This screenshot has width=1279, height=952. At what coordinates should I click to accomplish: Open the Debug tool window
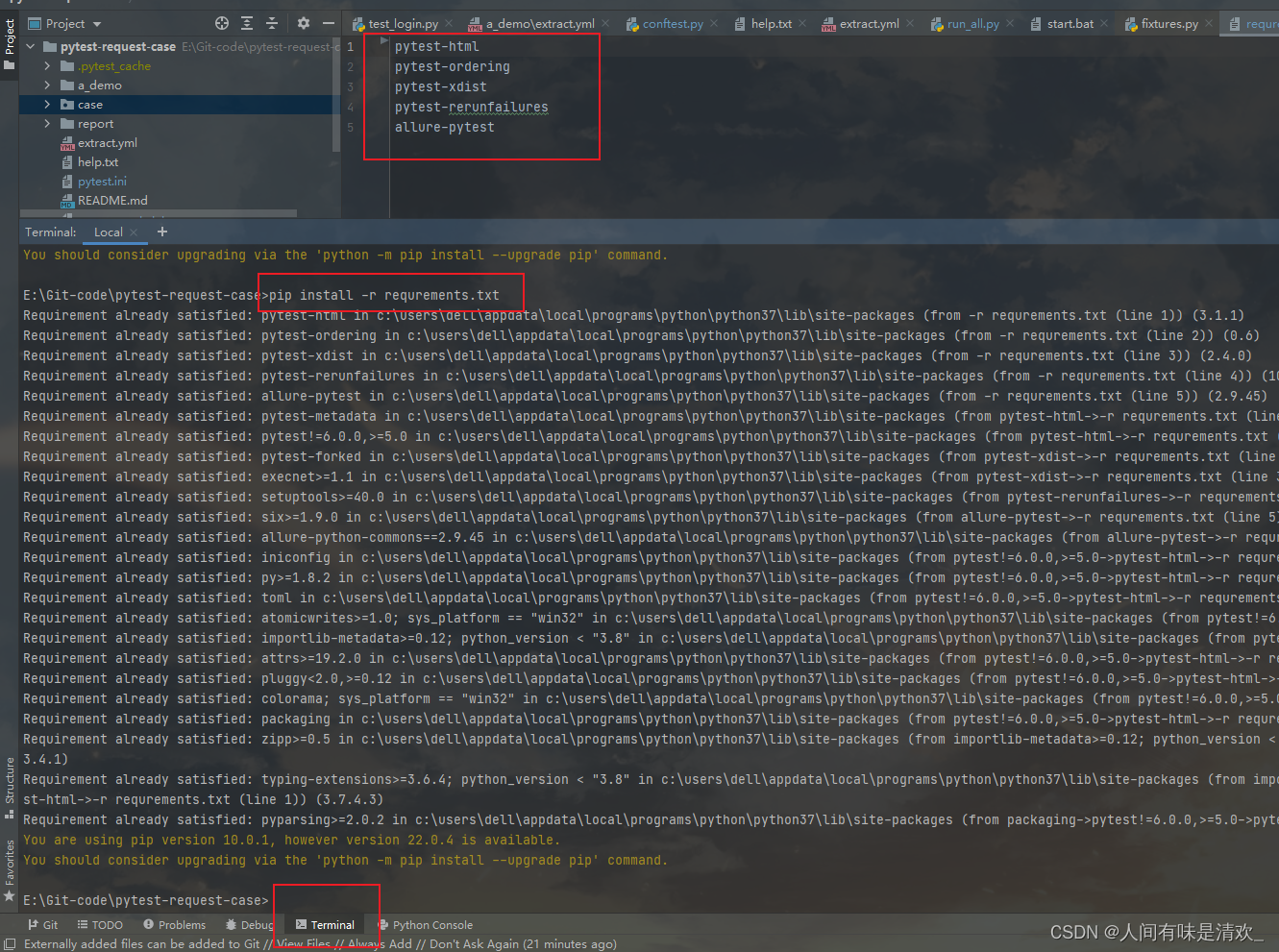pos(250,925)
